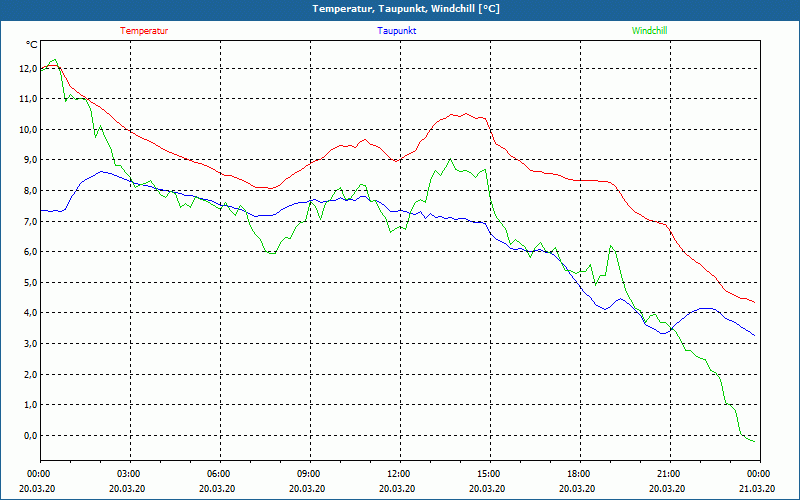Click the 7,0 y-axis value

pos(30,221)
